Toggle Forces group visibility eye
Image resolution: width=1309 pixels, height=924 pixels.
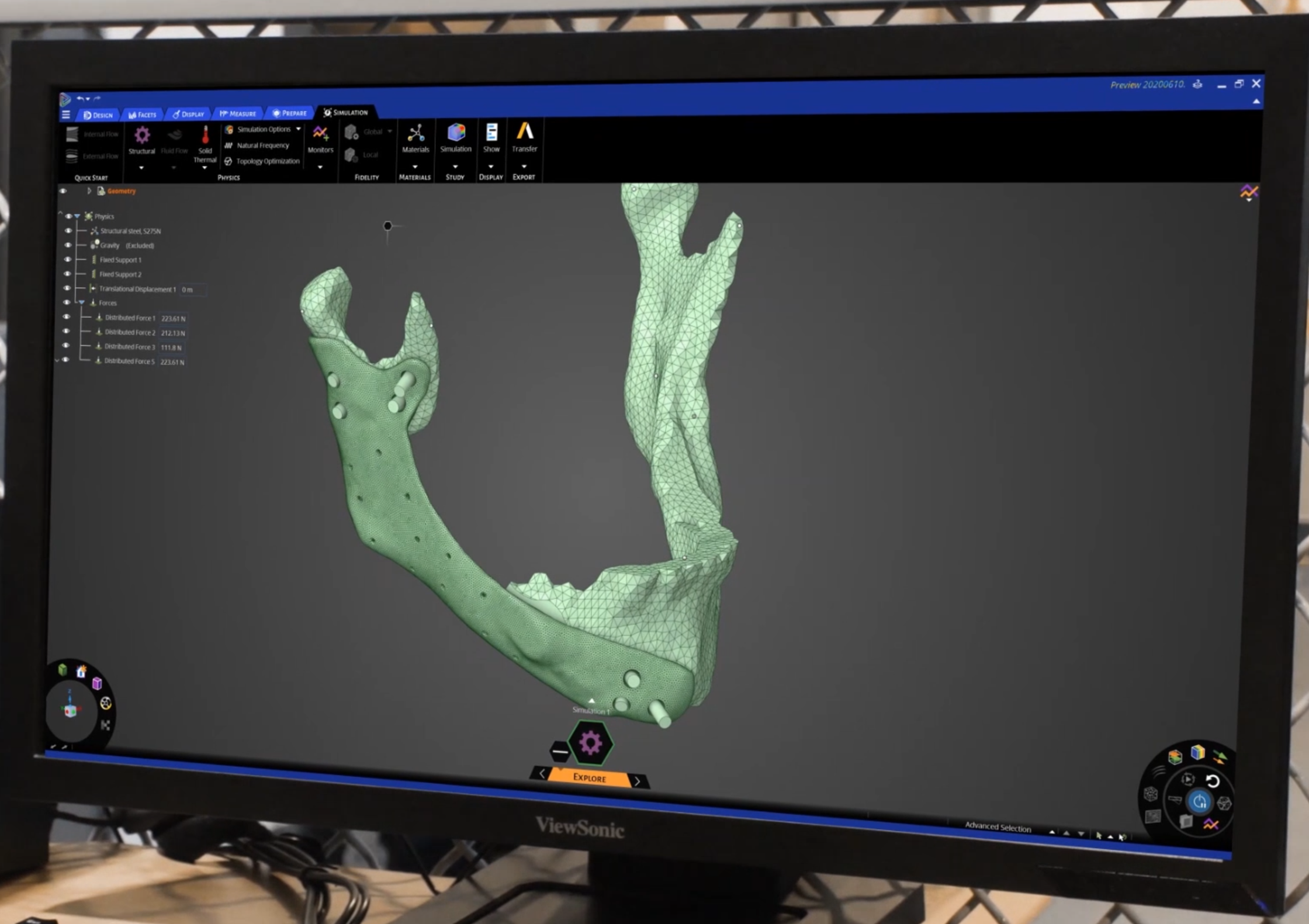click(67, 303)
